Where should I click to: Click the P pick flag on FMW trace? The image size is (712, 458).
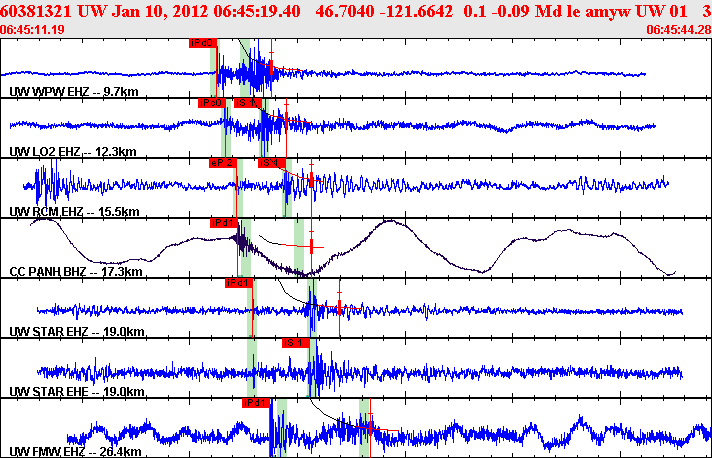255,403
